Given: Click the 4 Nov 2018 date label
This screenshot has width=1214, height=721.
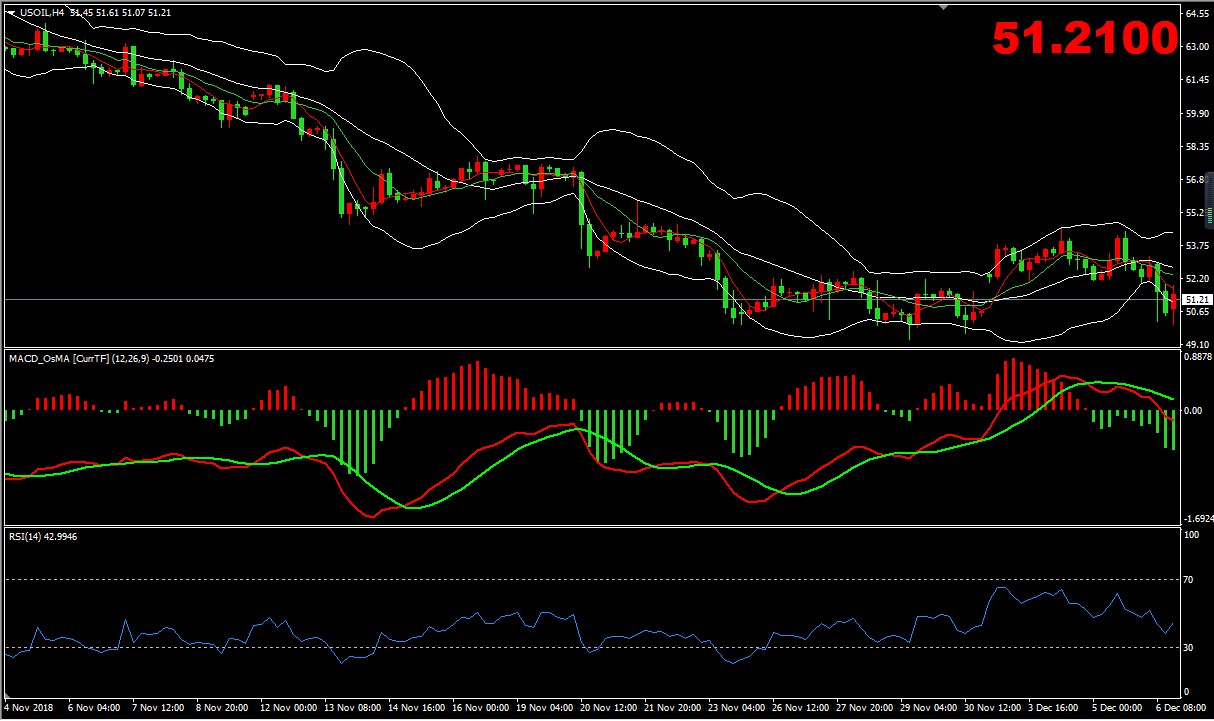Looking at the screenshot, I should coord(30,707).
